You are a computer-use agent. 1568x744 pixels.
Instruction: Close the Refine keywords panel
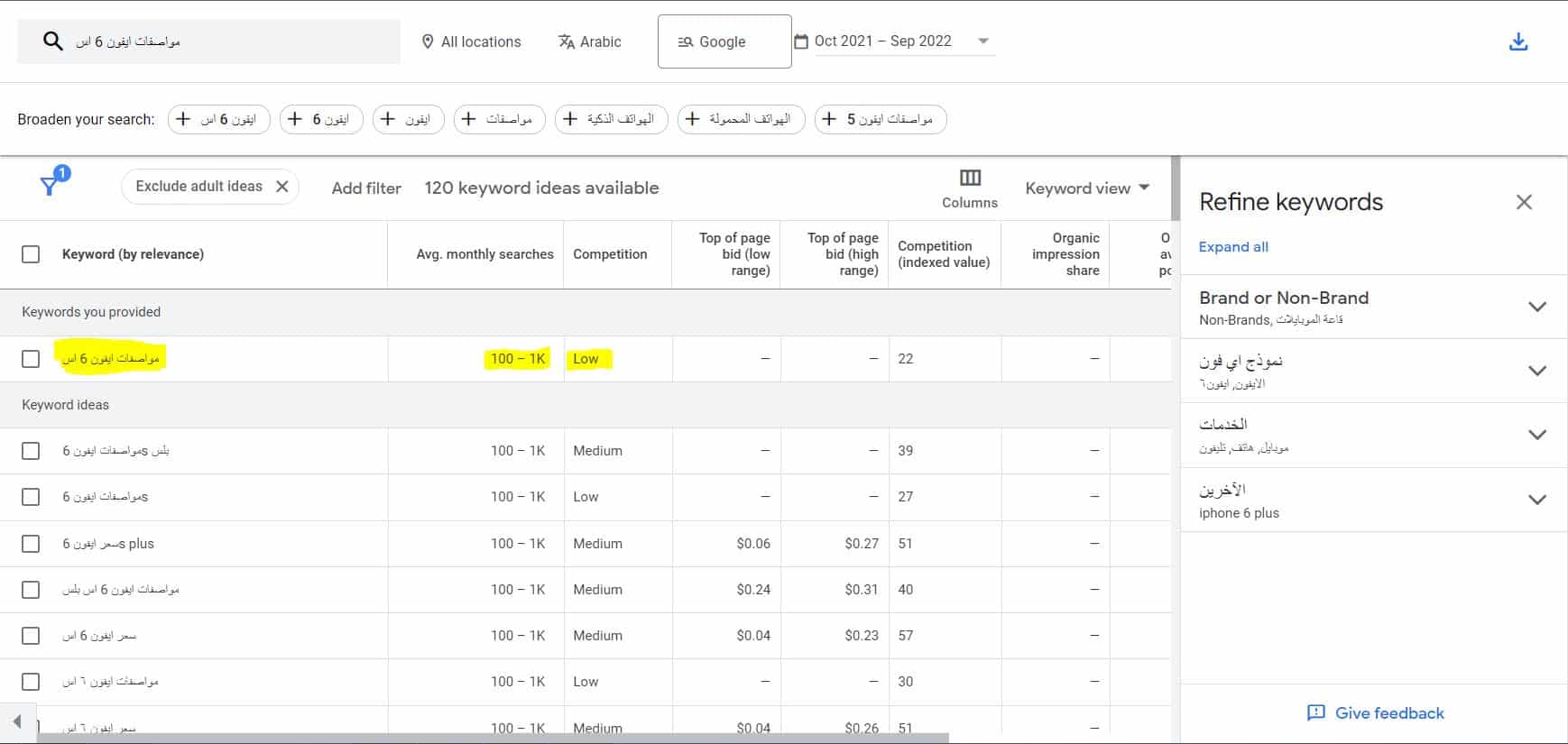tap(1524, 202)
